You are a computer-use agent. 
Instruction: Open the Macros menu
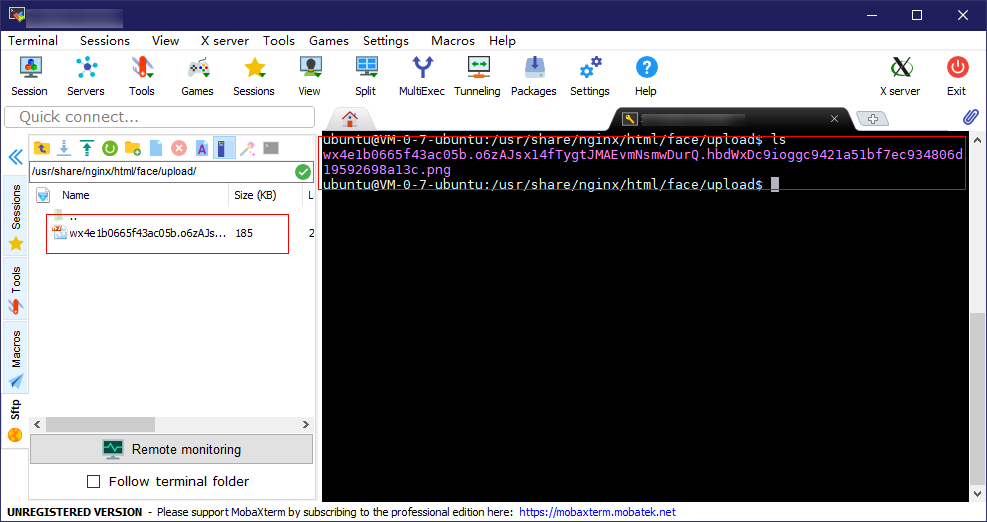[452, 41]
